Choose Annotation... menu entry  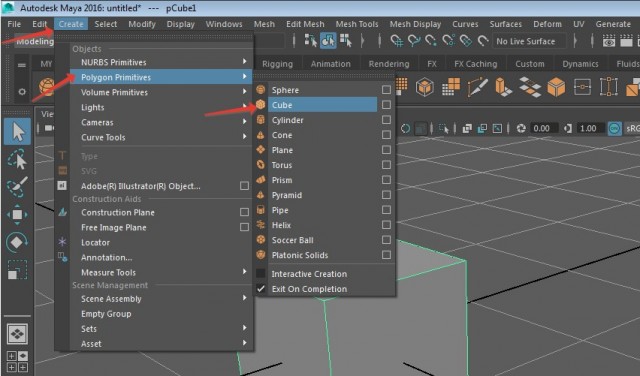tap(107, 257)
